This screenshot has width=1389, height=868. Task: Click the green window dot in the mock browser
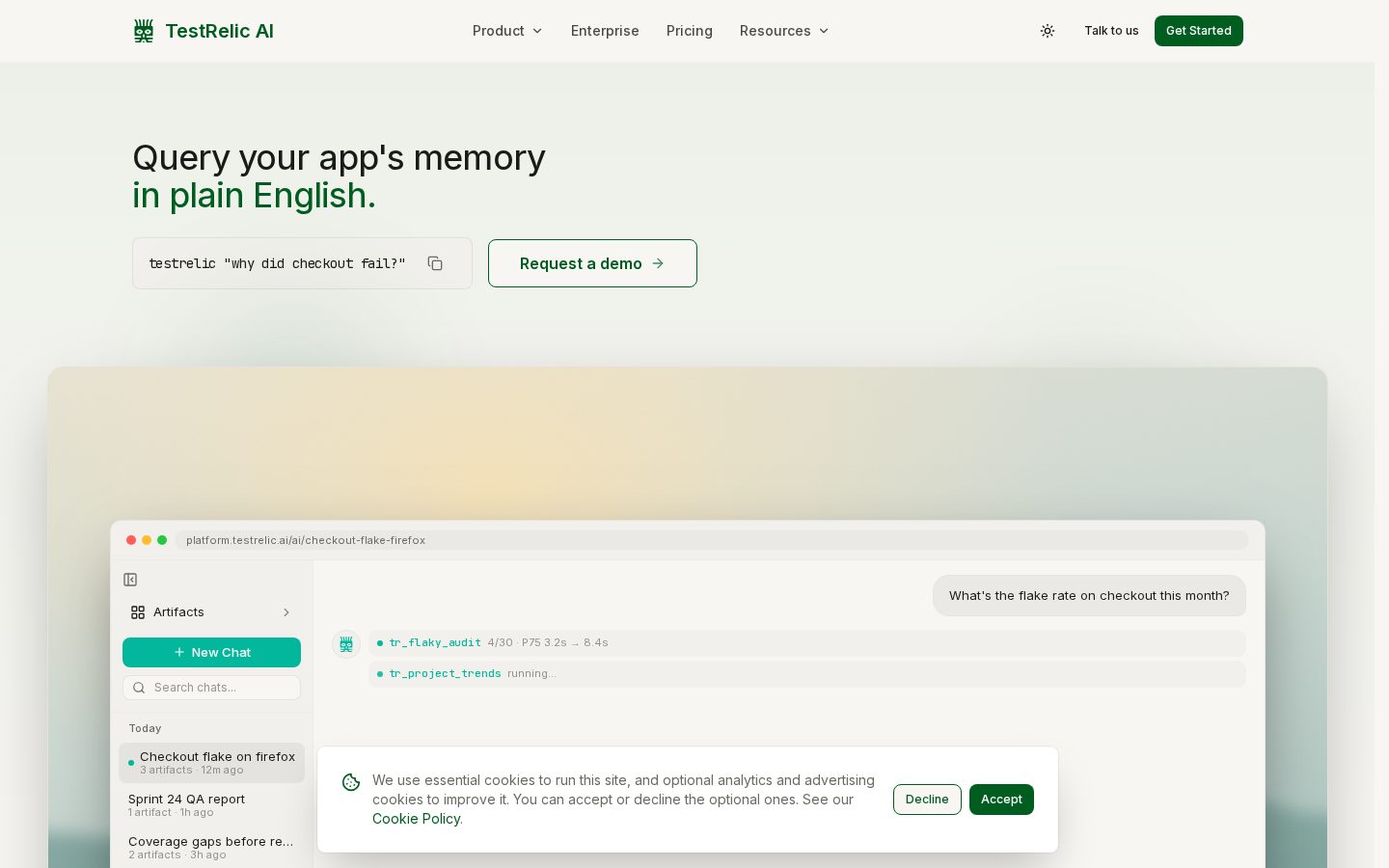click(162, 540)
